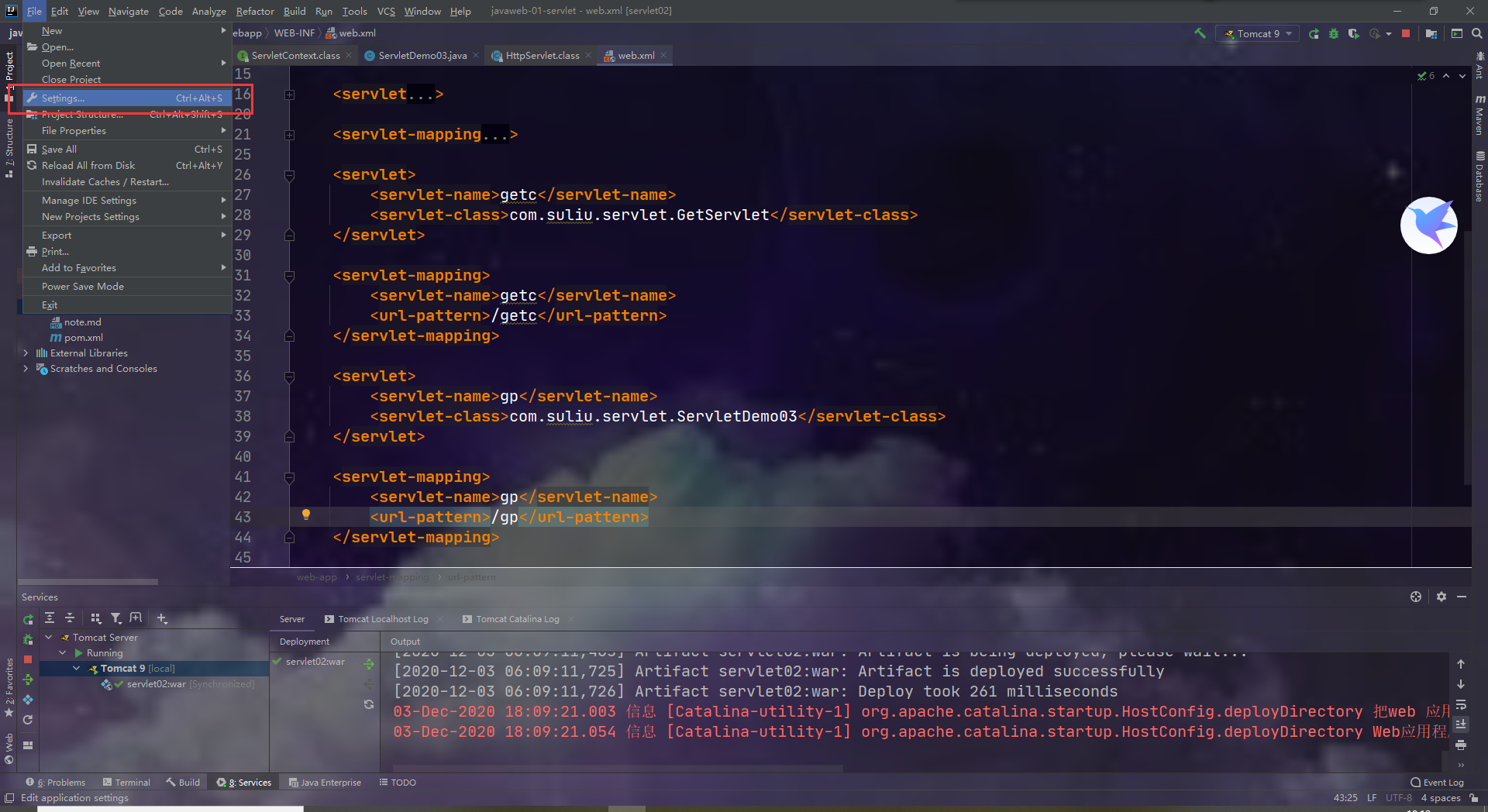The width and height of the screenshot is (1488, 812).
Task: Open tree in new tab in Services
Action: point(136,618)
